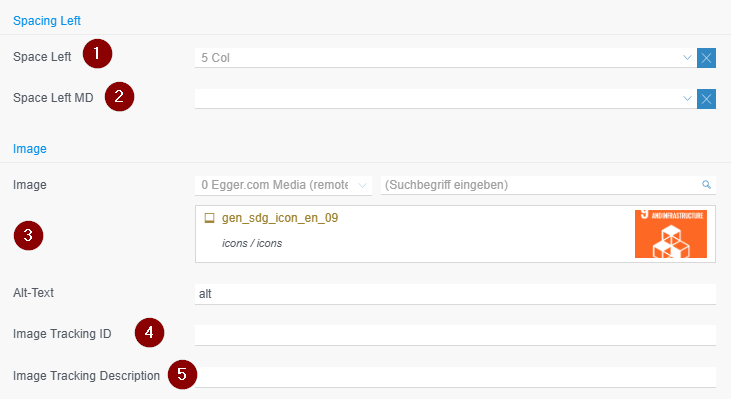Open the Egger.com Media source dropdown
Screen dimensions: 731x399
click(x=283, y=185)
